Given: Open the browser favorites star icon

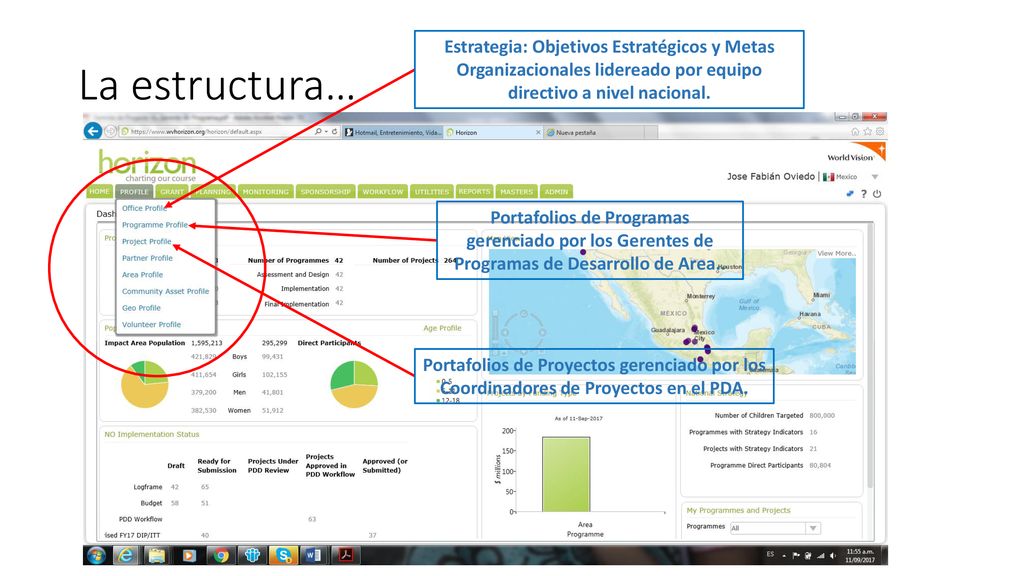Looking at the screenshot, I should pos(867,131).
